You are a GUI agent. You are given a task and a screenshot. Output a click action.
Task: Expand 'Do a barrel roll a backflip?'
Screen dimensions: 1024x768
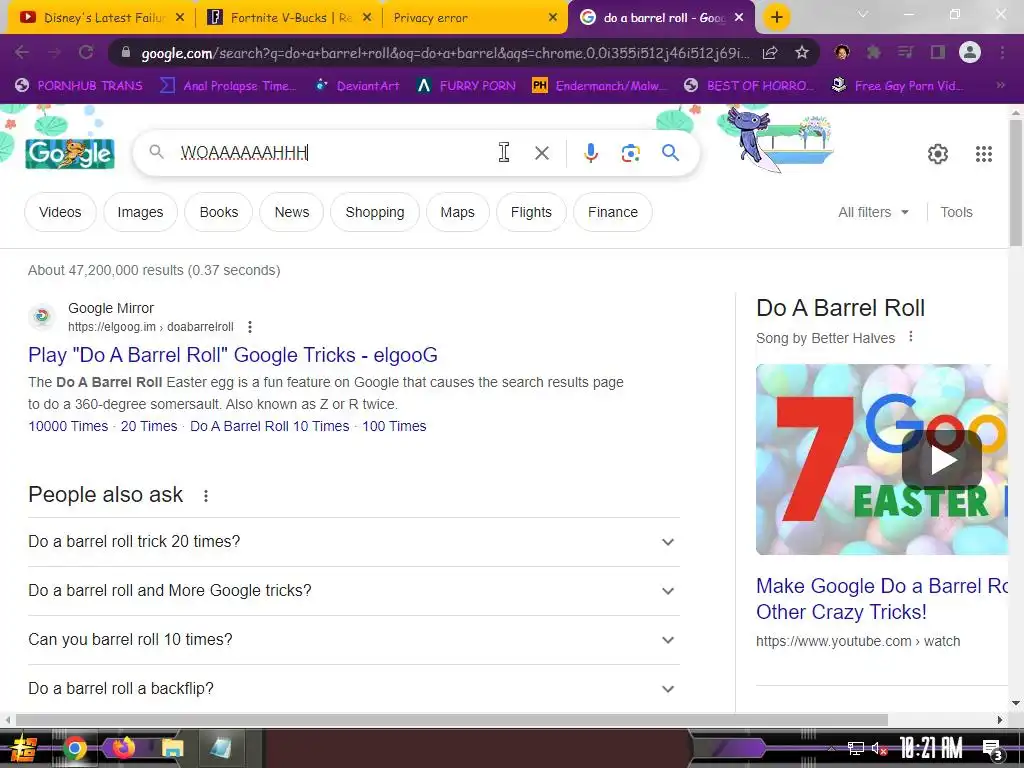353,689
